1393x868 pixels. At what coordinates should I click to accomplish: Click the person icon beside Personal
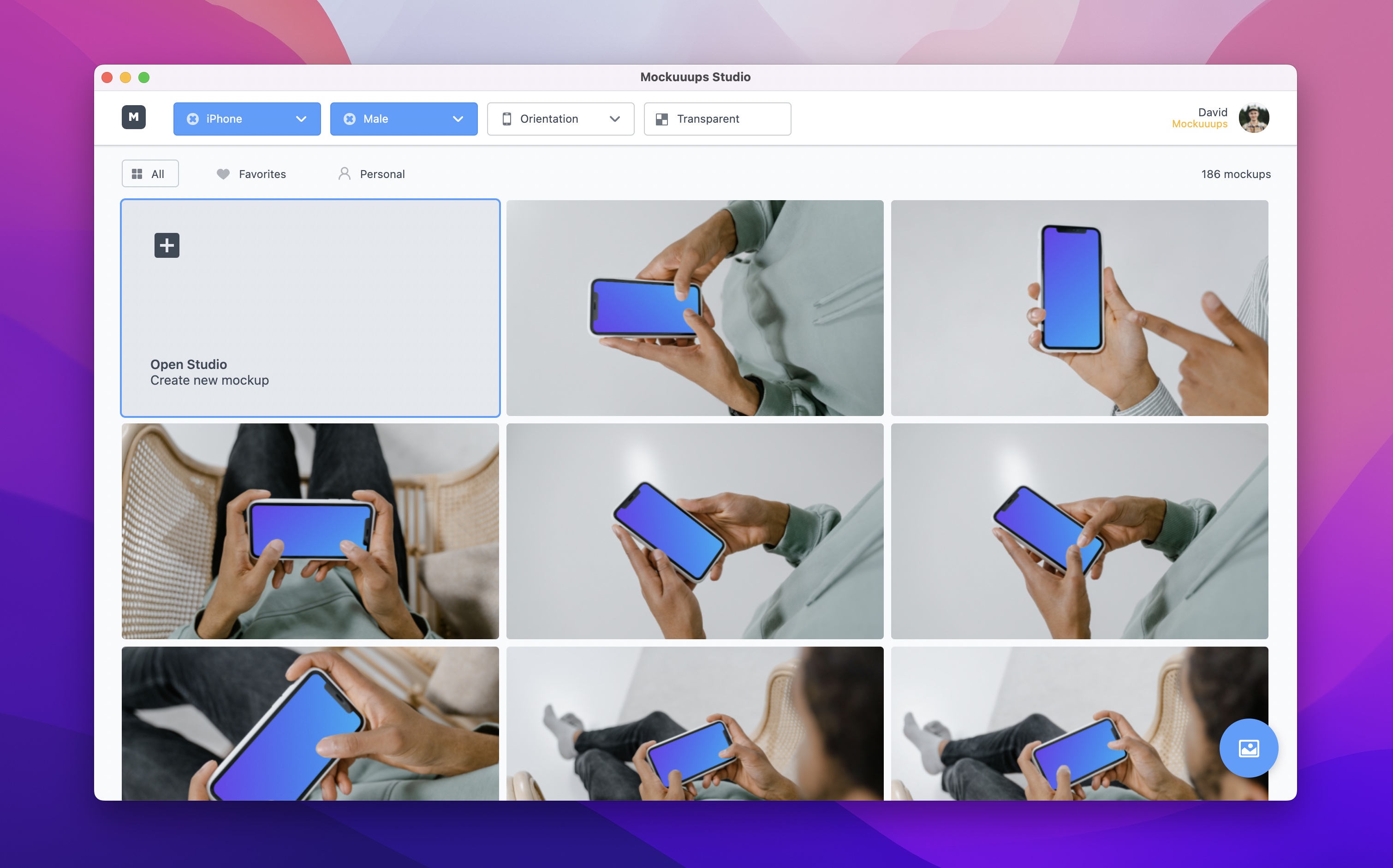[x=345, y=173]
